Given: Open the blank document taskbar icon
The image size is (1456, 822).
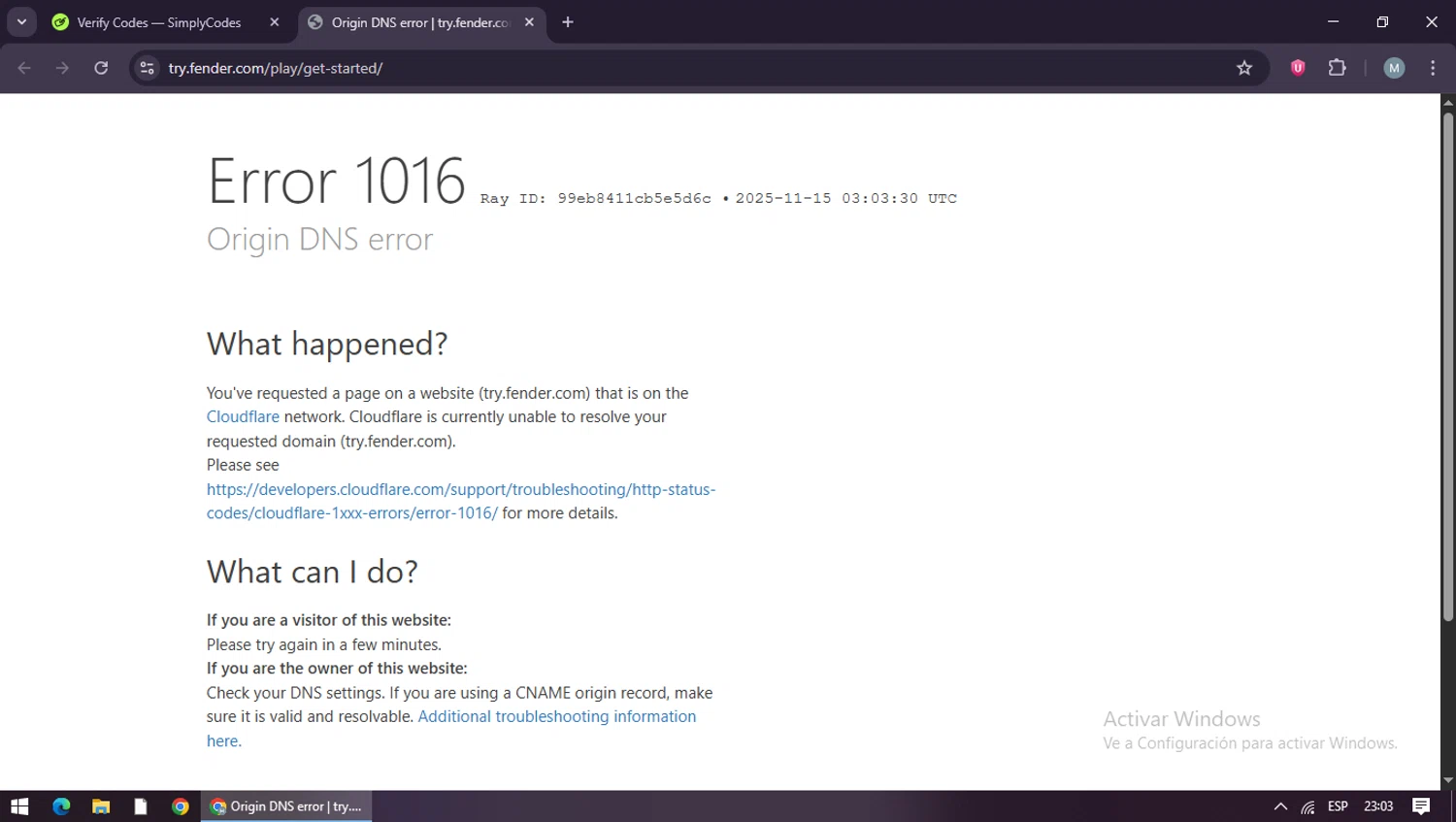Looking at the screenshot, I should pyautogui.click(x=141, y=806).
